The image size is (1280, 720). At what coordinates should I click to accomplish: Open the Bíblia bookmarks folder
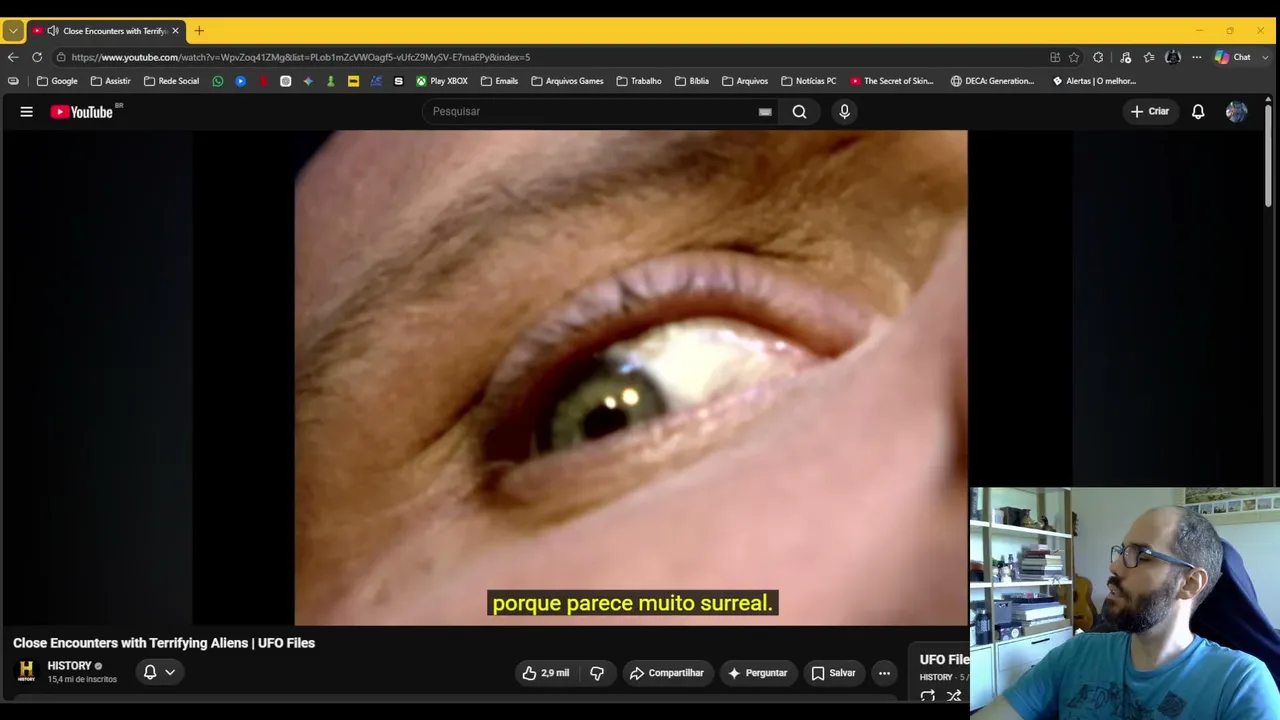click(692, 81)
